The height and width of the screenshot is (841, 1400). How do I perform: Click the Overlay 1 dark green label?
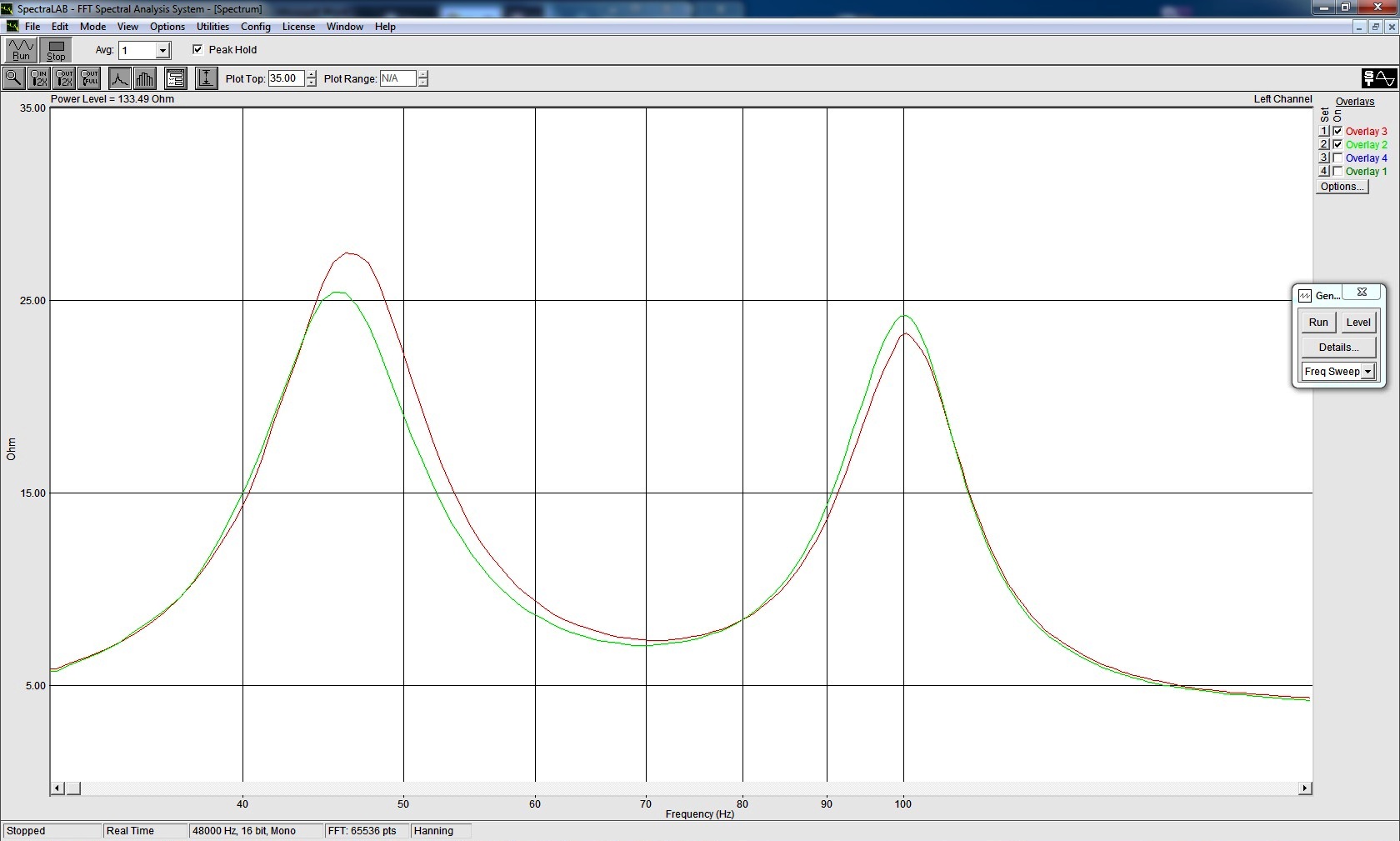pyautogui.click(x=1367, y=172)
